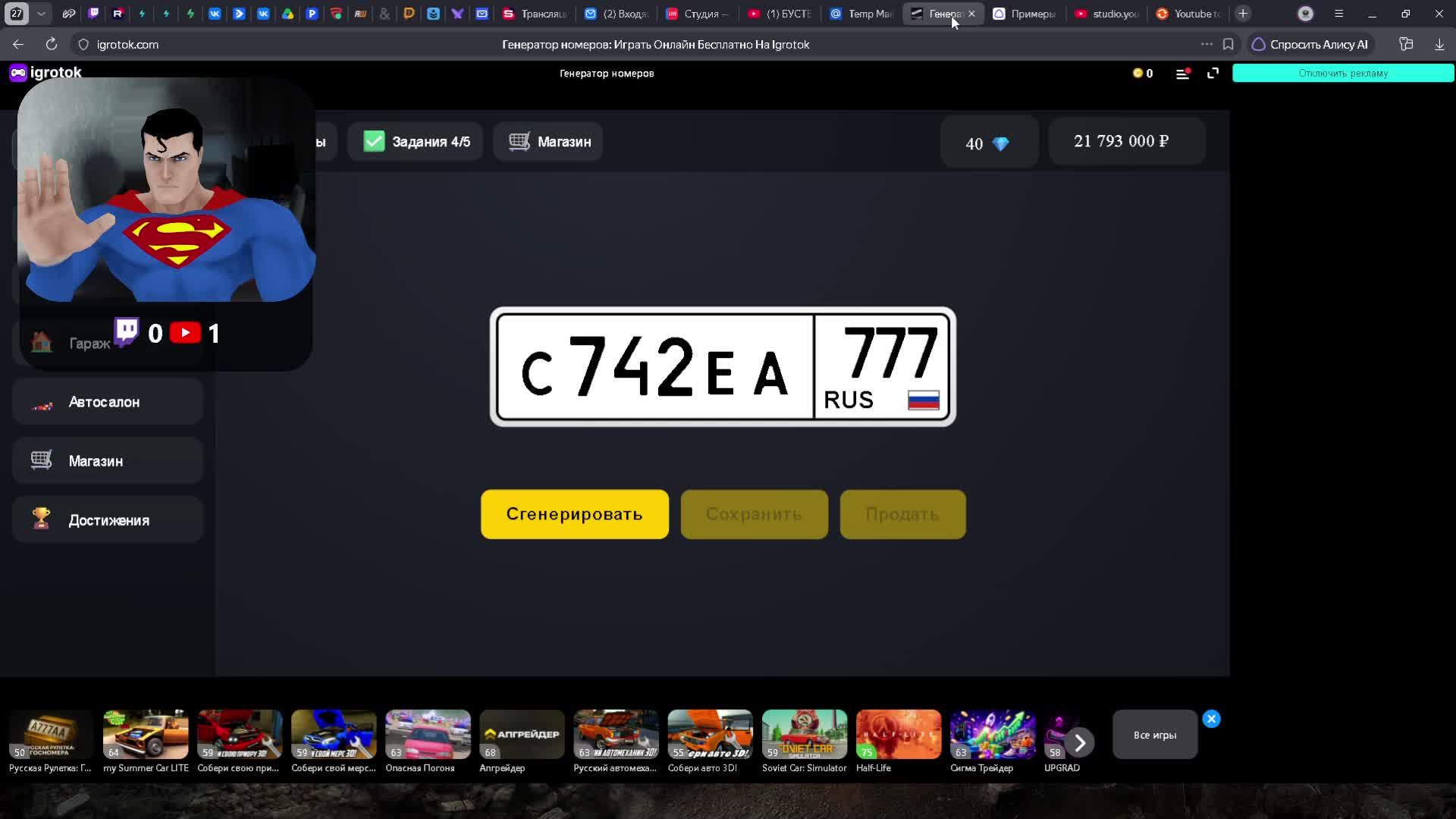Viewport: 1456px width, 819px height.
Task: Close the Генератор tab
Action: click(x=971, y=14)
